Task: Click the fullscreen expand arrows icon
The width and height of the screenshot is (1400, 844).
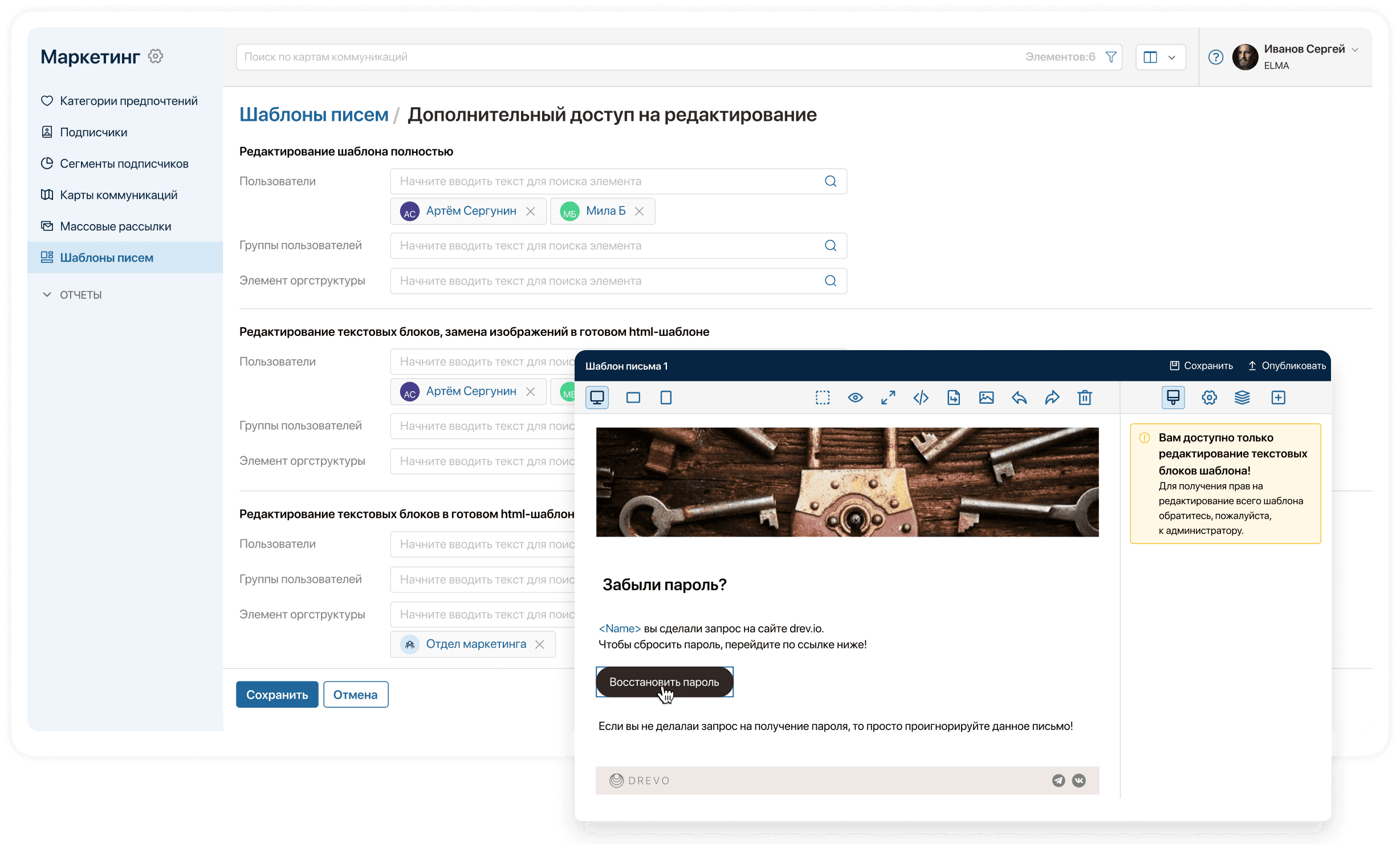Action: click(x=888, y=397)
